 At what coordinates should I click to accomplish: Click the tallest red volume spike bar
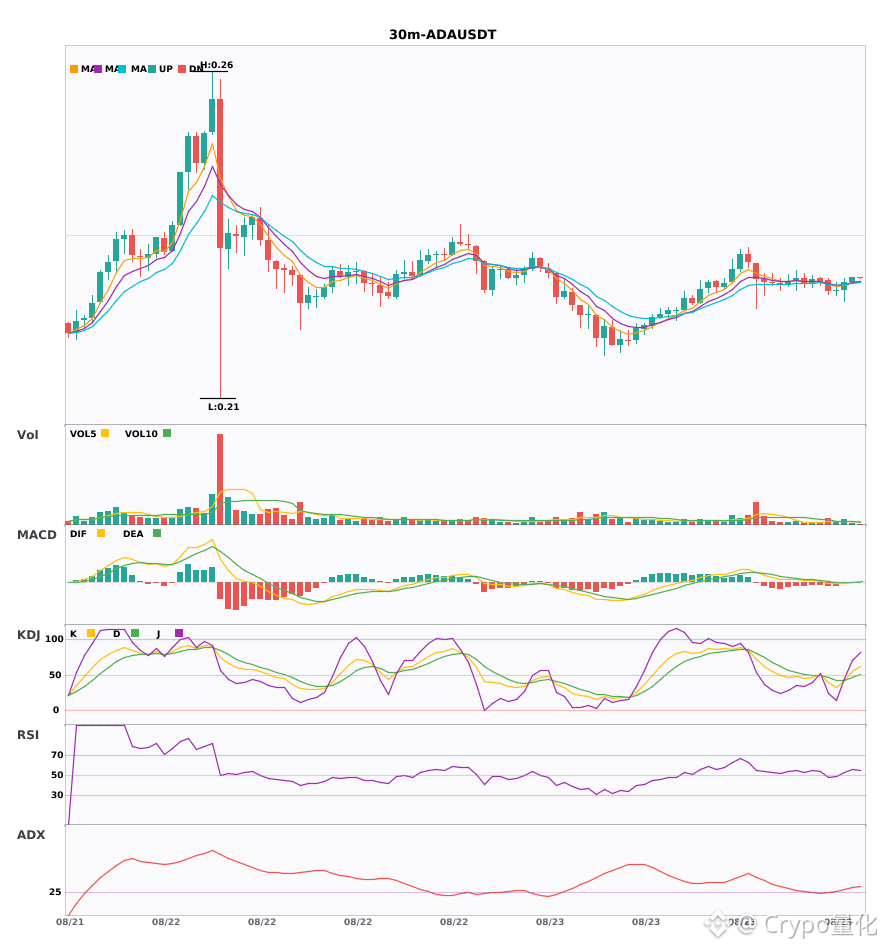[x=220, y=479]
